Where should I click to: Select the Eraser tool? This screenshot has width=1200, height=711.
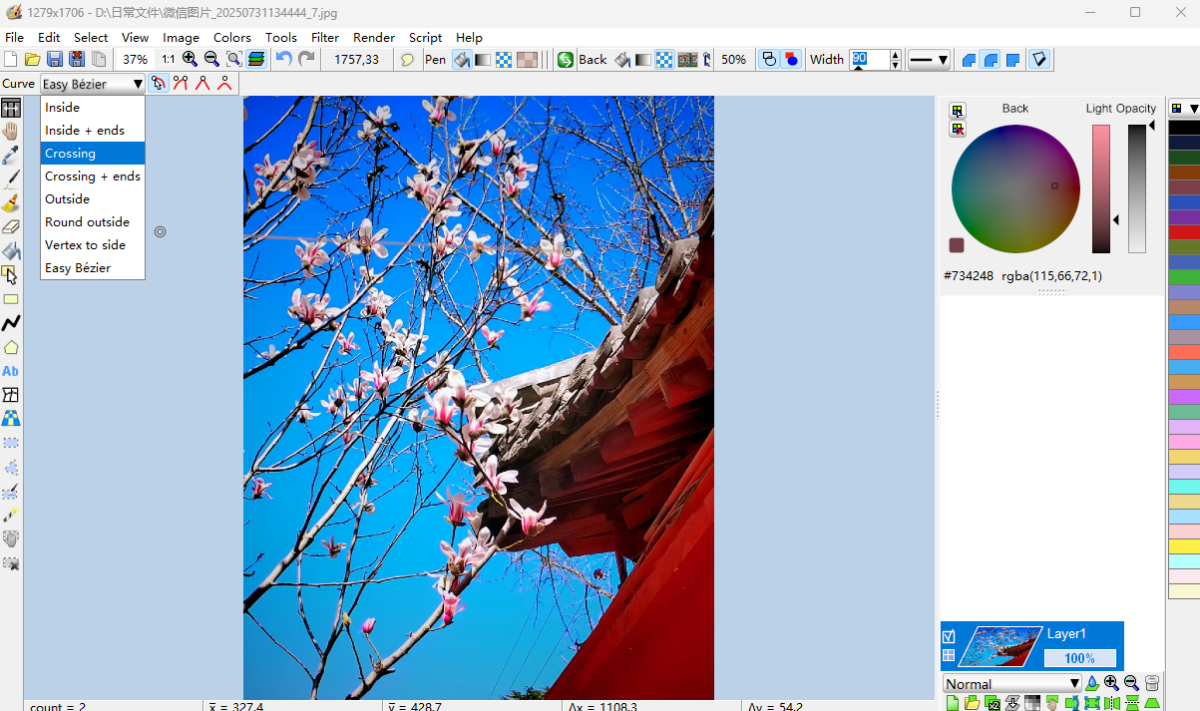click(11, 227)
